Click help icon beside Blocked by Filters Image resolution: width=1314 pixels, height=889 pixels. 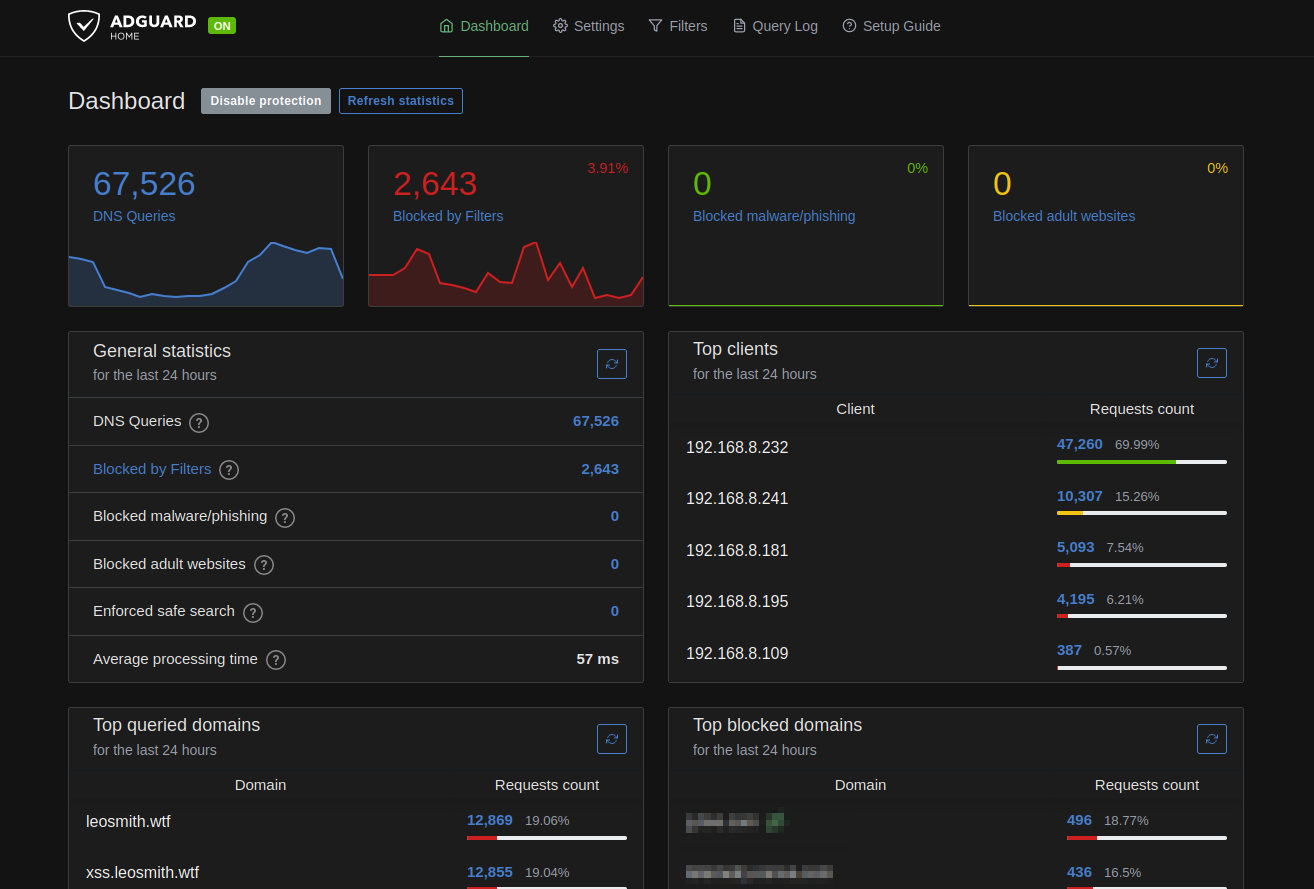click(229, 470)
